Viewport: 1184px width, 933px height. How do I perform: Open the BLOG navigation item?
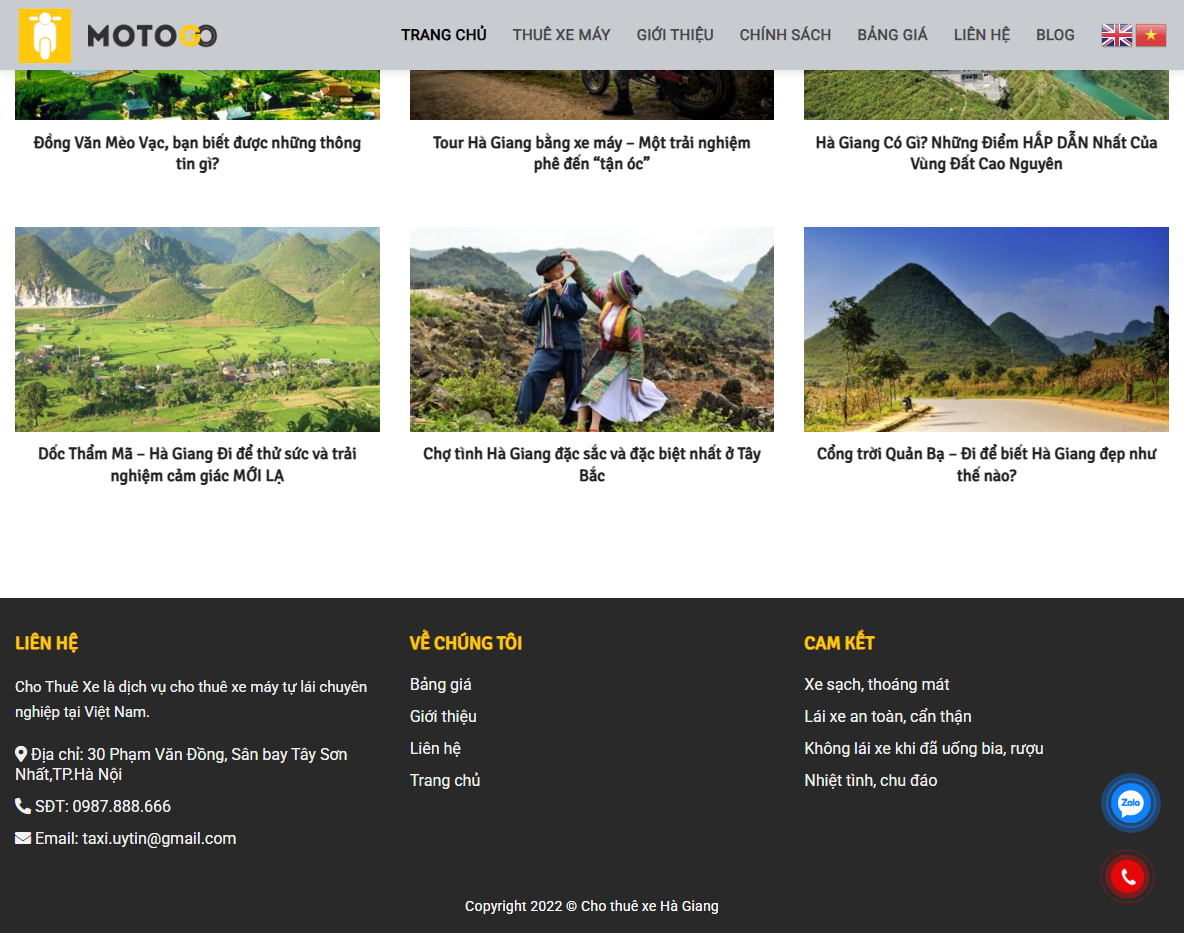(1055, 34)
